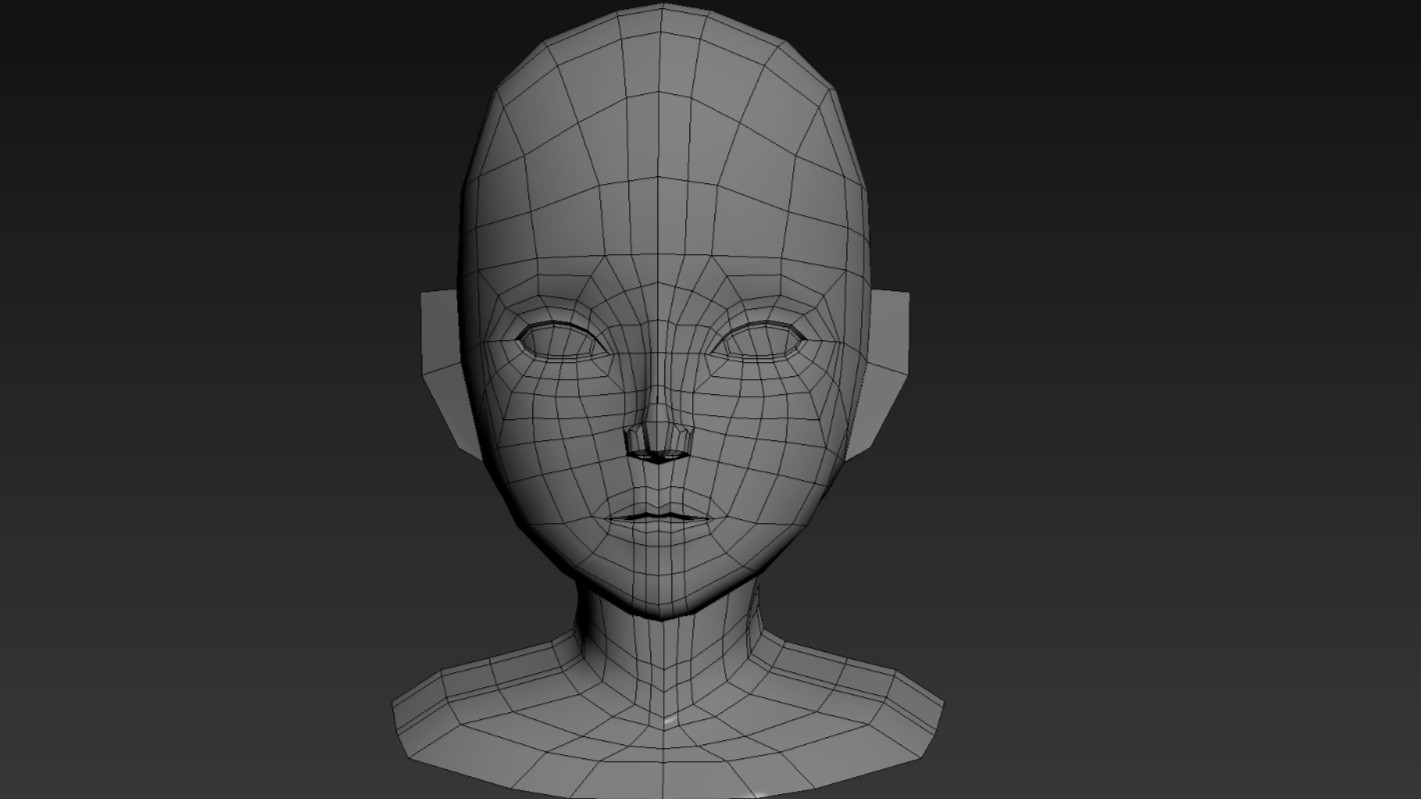Click the chin of the head model

(x=657, y=585)
